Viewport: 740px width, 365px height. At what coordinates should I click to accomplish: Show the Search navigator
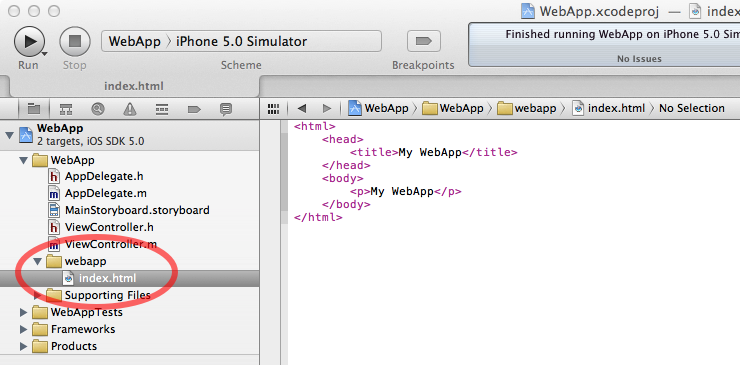click(x=98, y=109)
